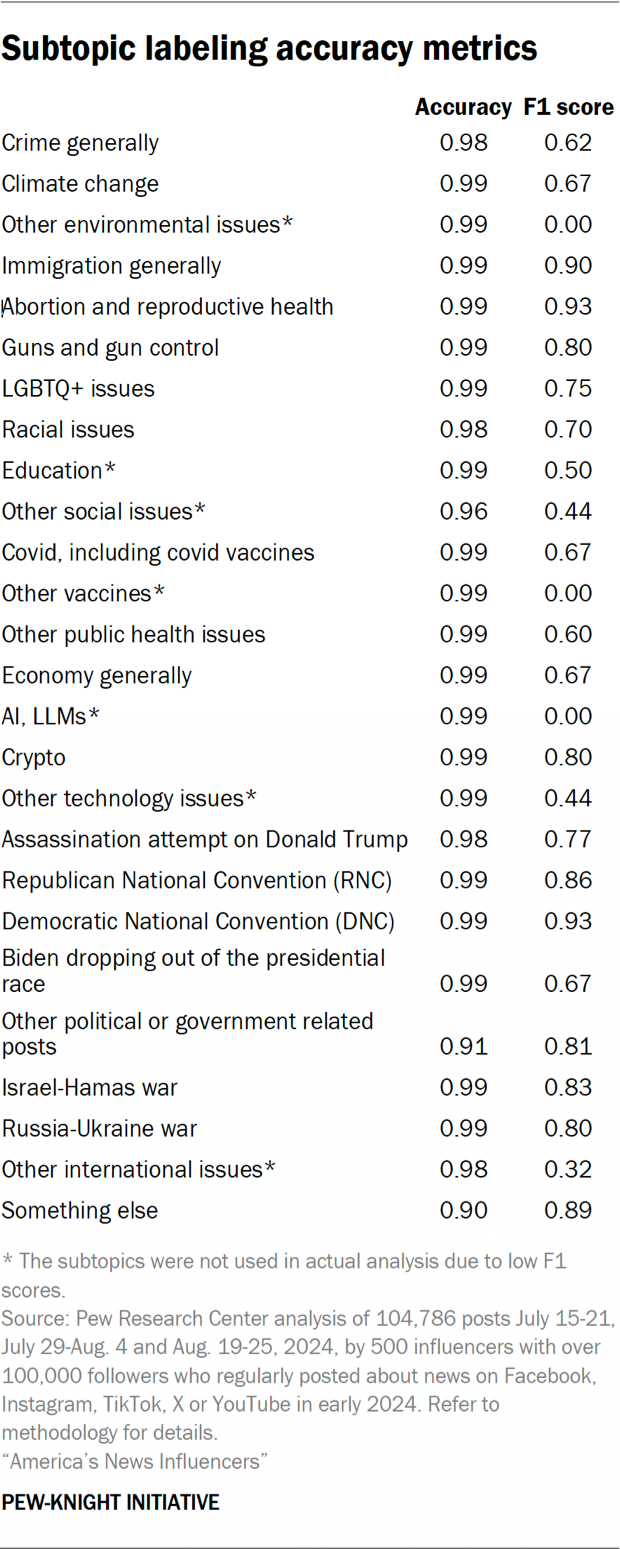
Task: Click 'Abortion and reproductive health' label
Action: 168,307
